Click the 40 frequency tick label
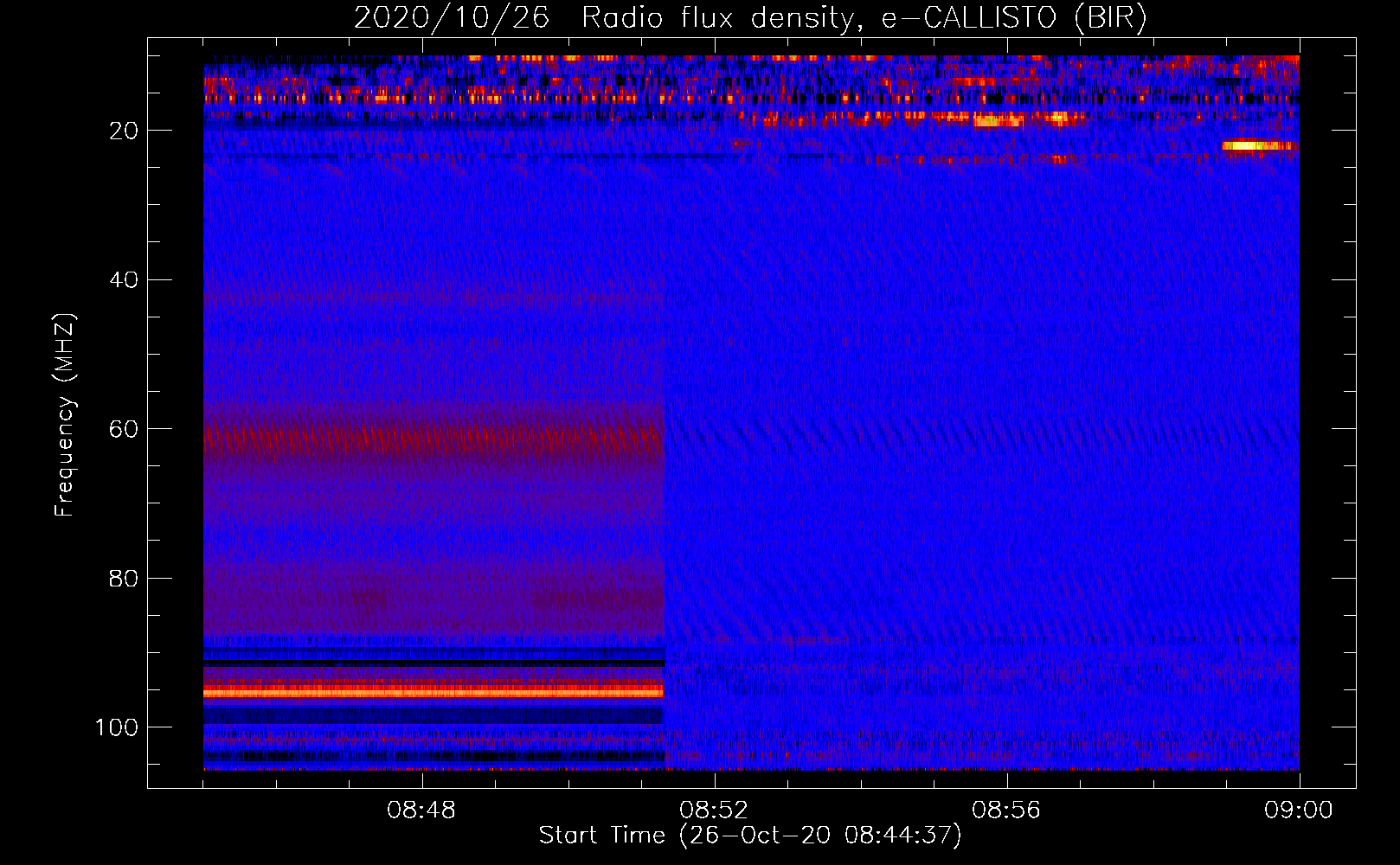Viewport: 1400px width, 865px height. [x=125, y=280]
